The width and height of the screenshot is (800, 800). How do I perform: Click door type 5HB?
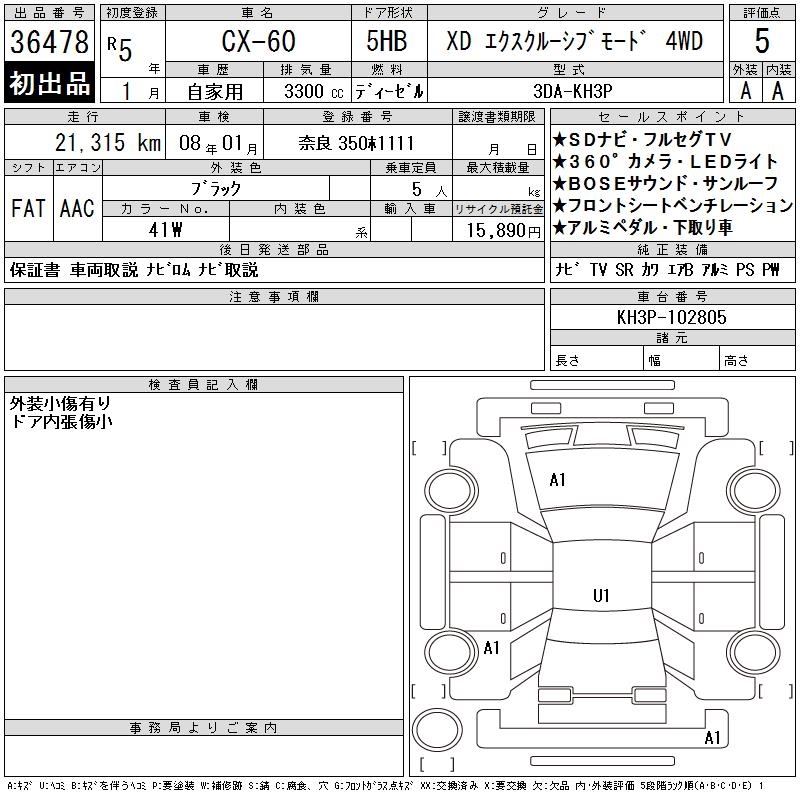(x=387, y=41)
